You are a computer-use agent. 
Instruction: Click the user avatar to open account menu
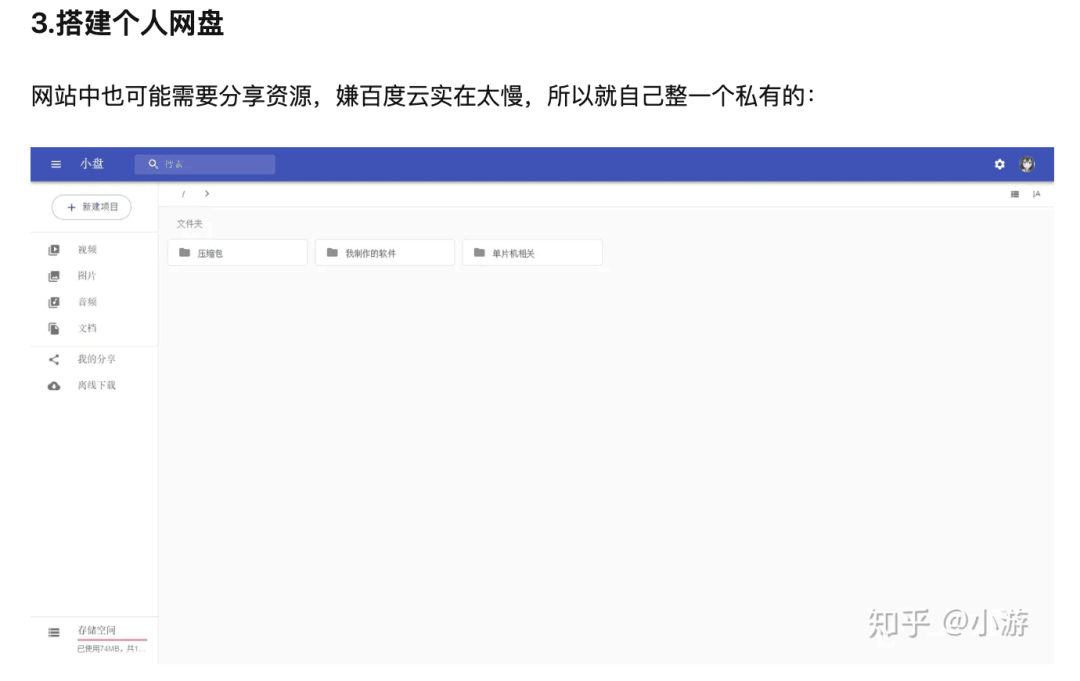click(1027, 164)
